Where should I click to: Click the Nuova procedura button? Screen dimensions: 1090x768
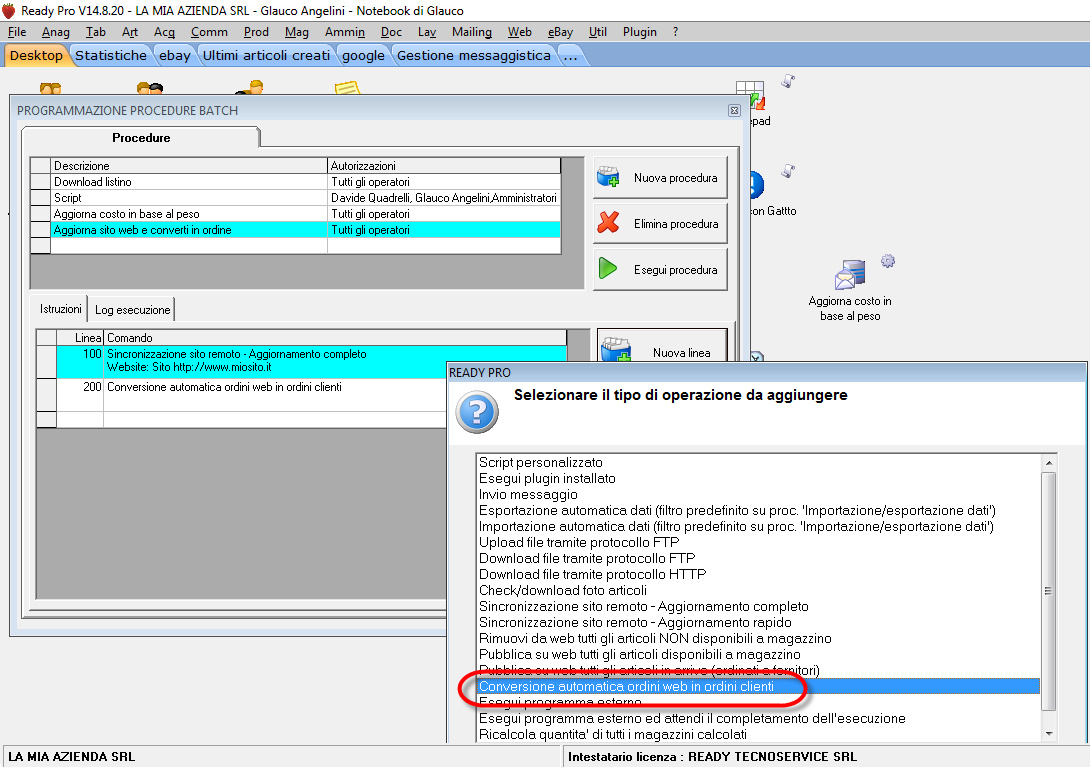pyautogui.click(x=660, y=178)
